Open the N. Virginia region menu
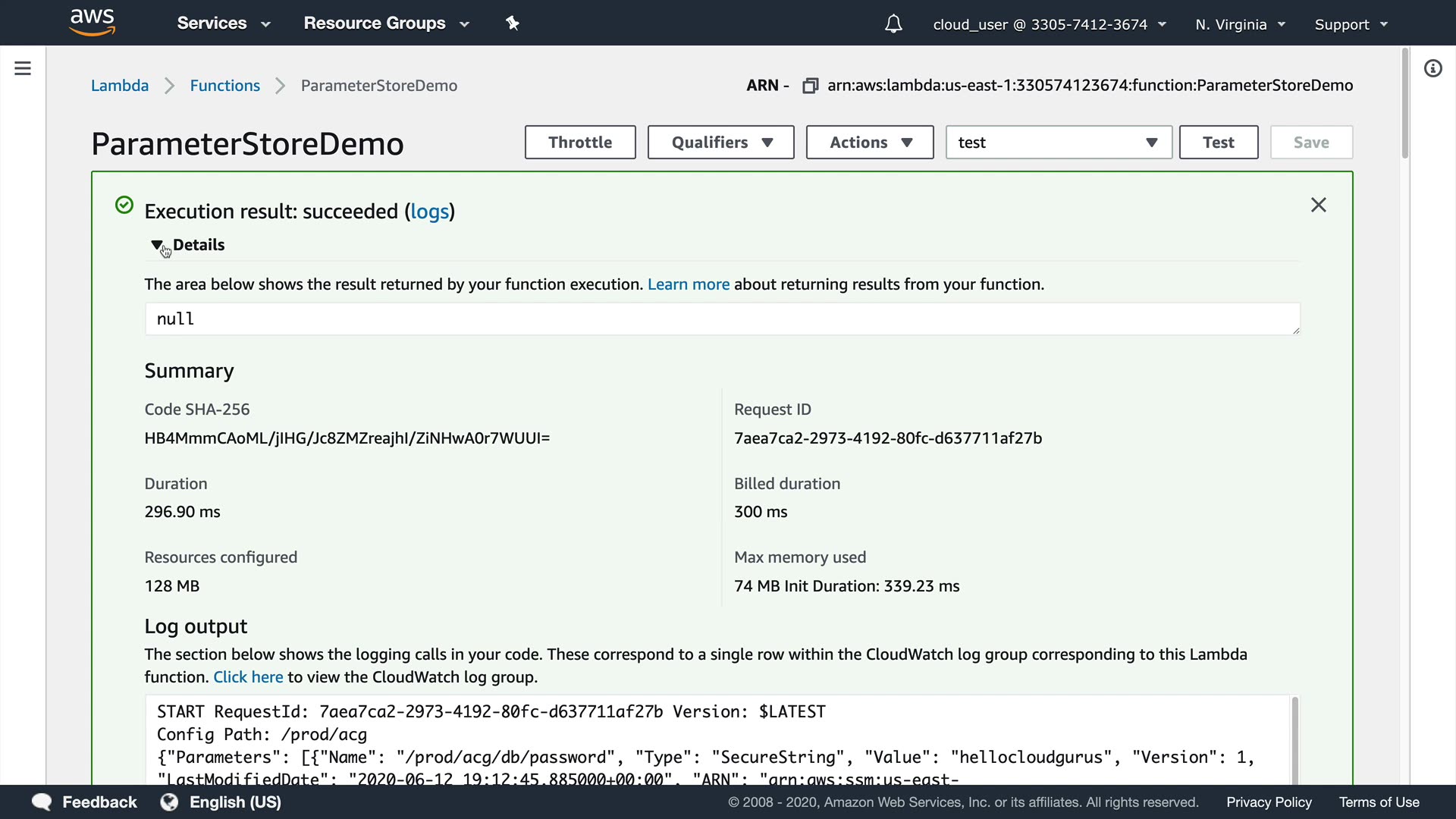The width and height of the screenshot is (1456, 819). pos(1240,24)
